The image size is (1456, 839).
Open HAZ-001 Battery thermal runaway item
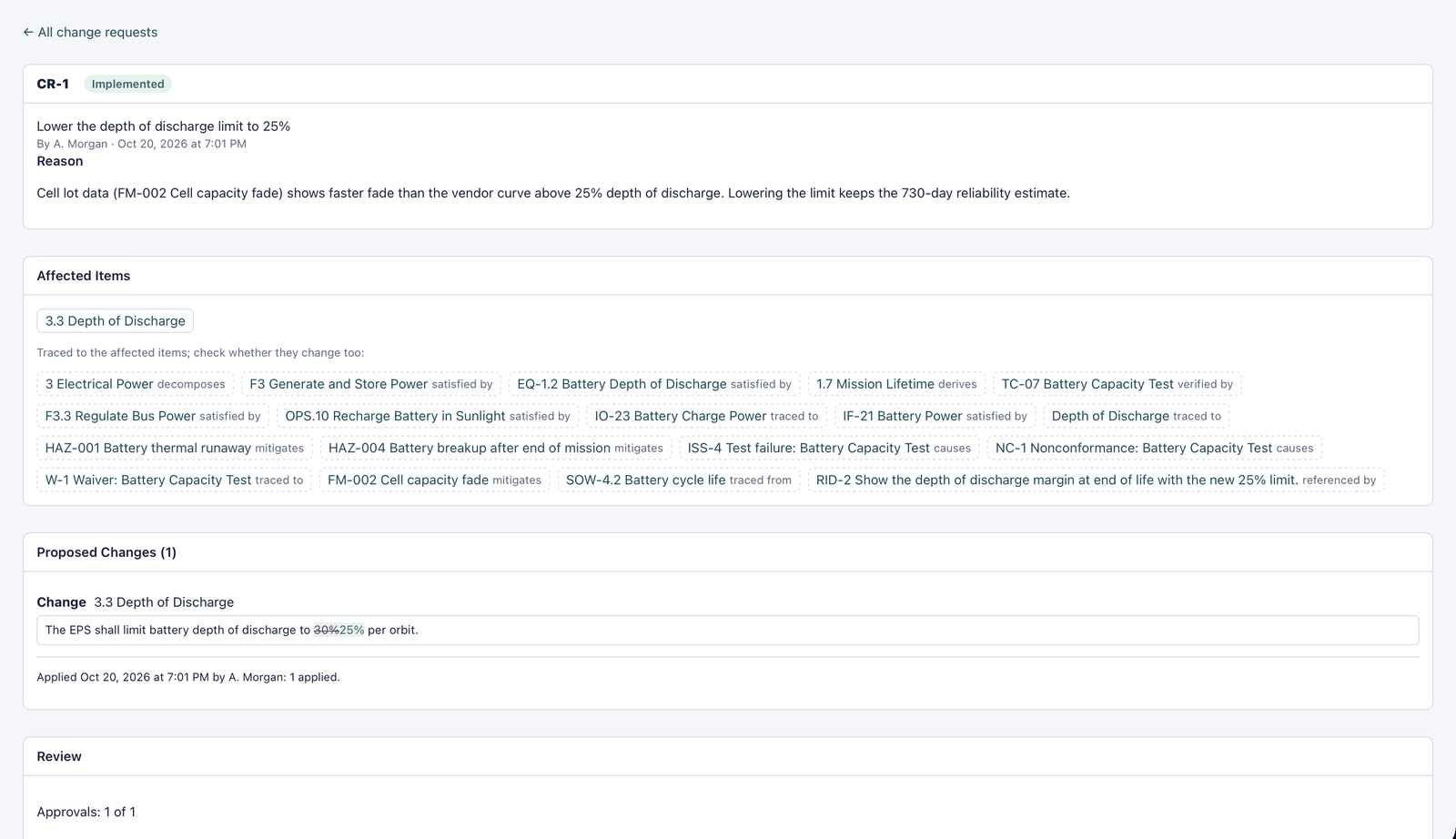click(175, 448)
